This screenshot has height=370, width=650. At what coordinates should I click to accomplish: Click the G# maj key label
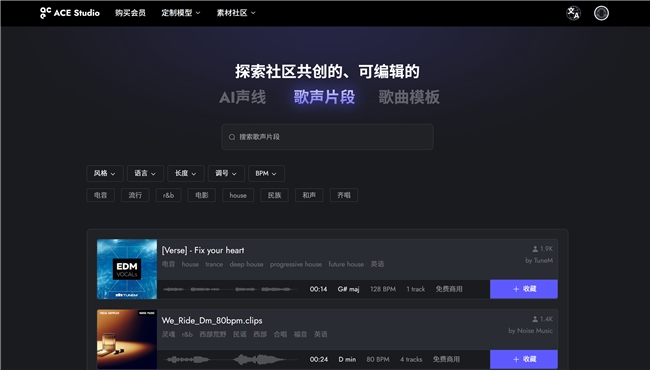348,289
